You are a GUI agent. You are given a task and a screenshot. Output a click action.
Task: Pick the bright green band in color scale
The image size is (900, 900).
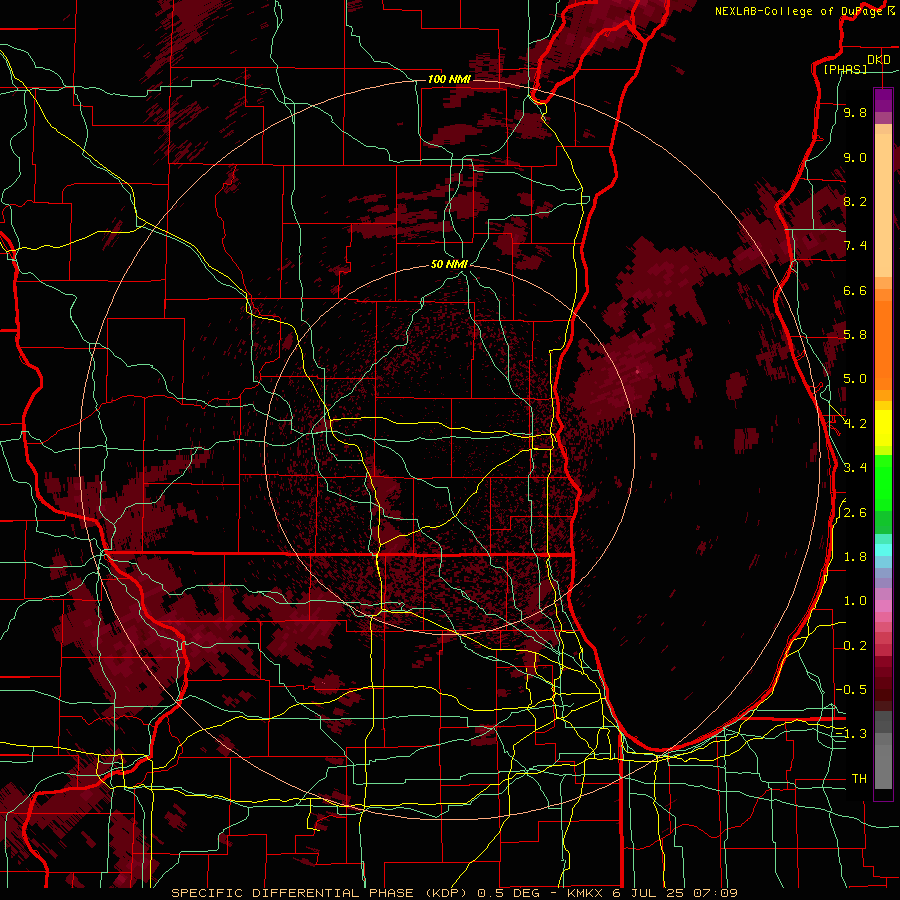coord(883,482)
